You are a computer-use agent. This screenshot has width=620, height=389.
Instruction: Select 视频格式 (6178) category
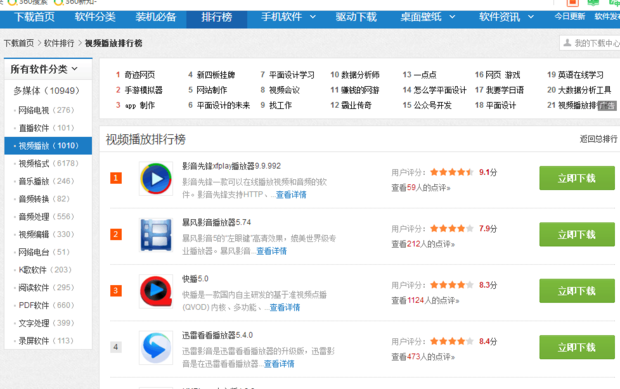pos(48,163)
